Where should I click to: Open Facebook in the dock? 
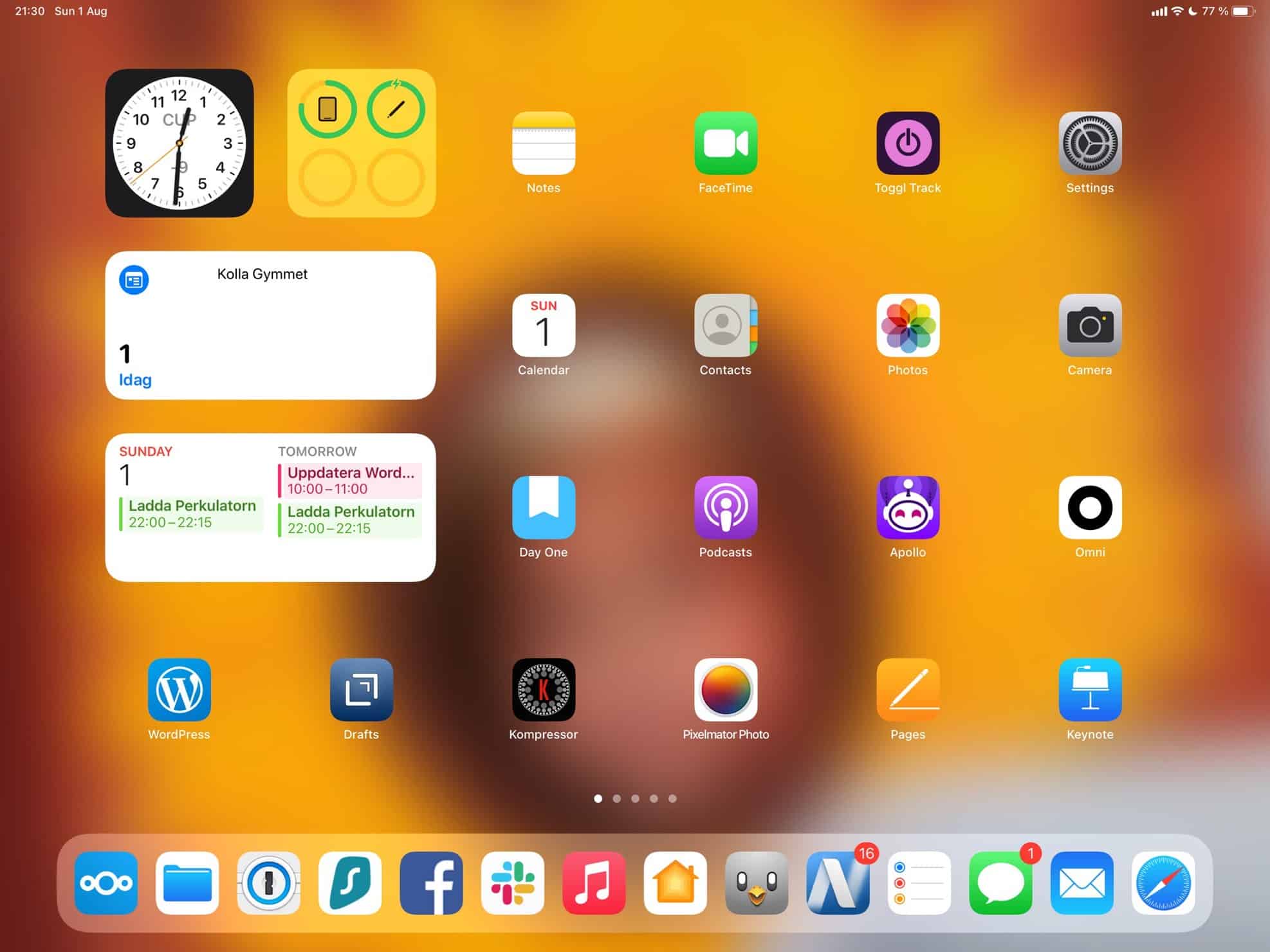tap(431, 883)
